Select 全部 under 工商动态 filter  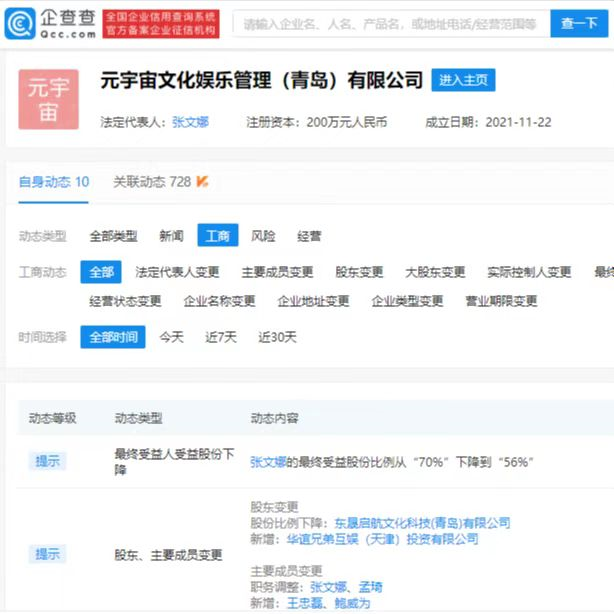[101, 272]
